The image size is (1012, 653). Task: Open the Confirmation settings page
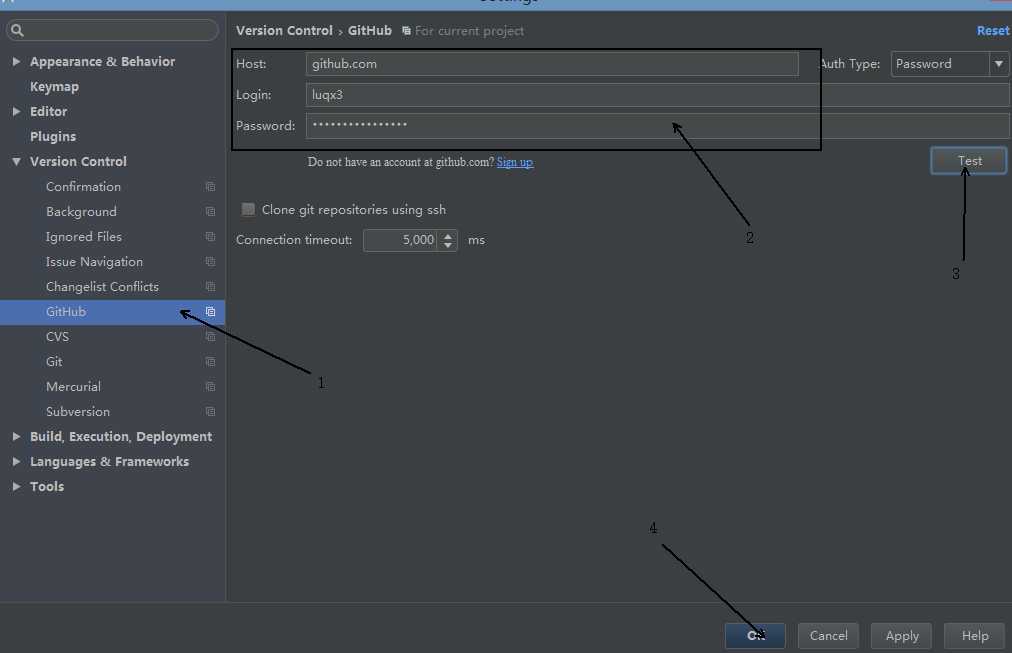83,186
